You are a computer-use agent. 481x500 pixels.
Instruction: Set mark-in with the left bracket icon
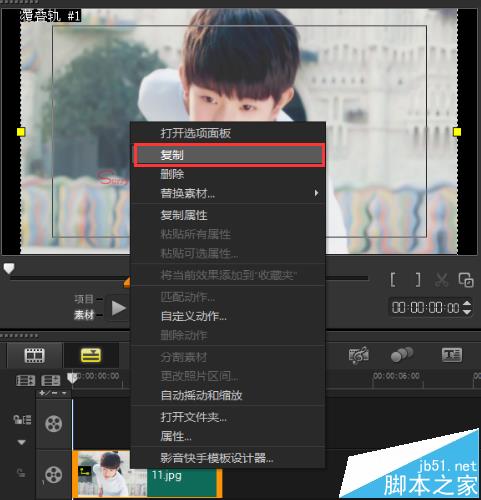click(393, 280)
